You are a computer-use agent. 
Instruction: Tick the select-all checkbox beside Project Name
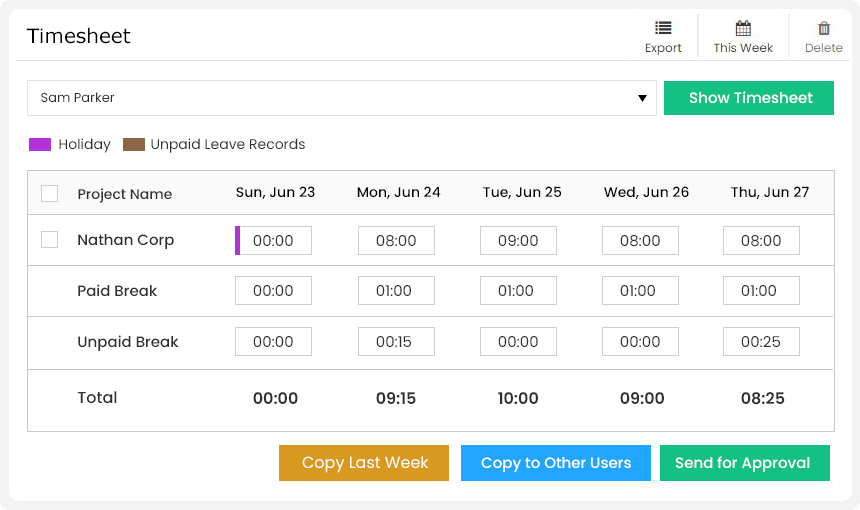coord(49,193)
